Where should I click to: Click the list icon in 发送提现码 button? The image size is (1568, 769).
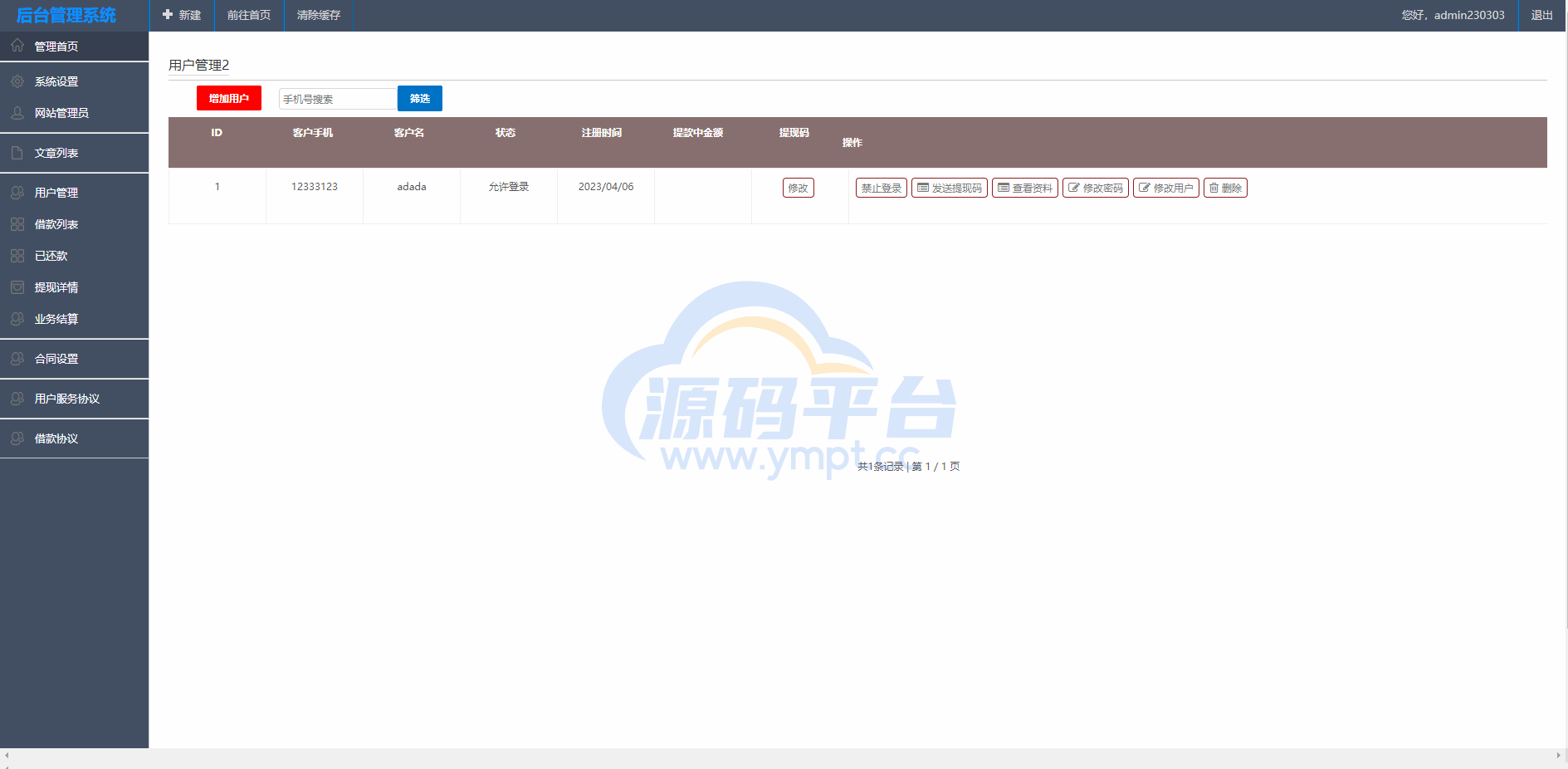923,188
